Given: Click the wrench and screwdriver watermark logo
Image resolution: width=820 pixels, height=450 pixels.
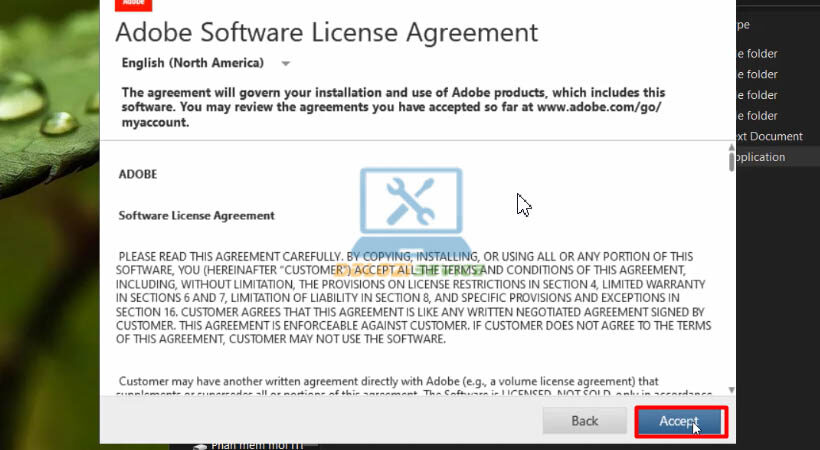Looking at the screenshot, I should coord(411,207).
